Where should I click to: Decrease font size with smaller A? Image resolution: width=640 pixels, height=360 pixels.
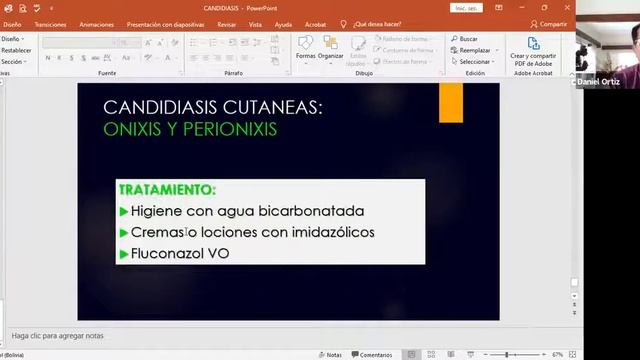(x=160, y=42)
